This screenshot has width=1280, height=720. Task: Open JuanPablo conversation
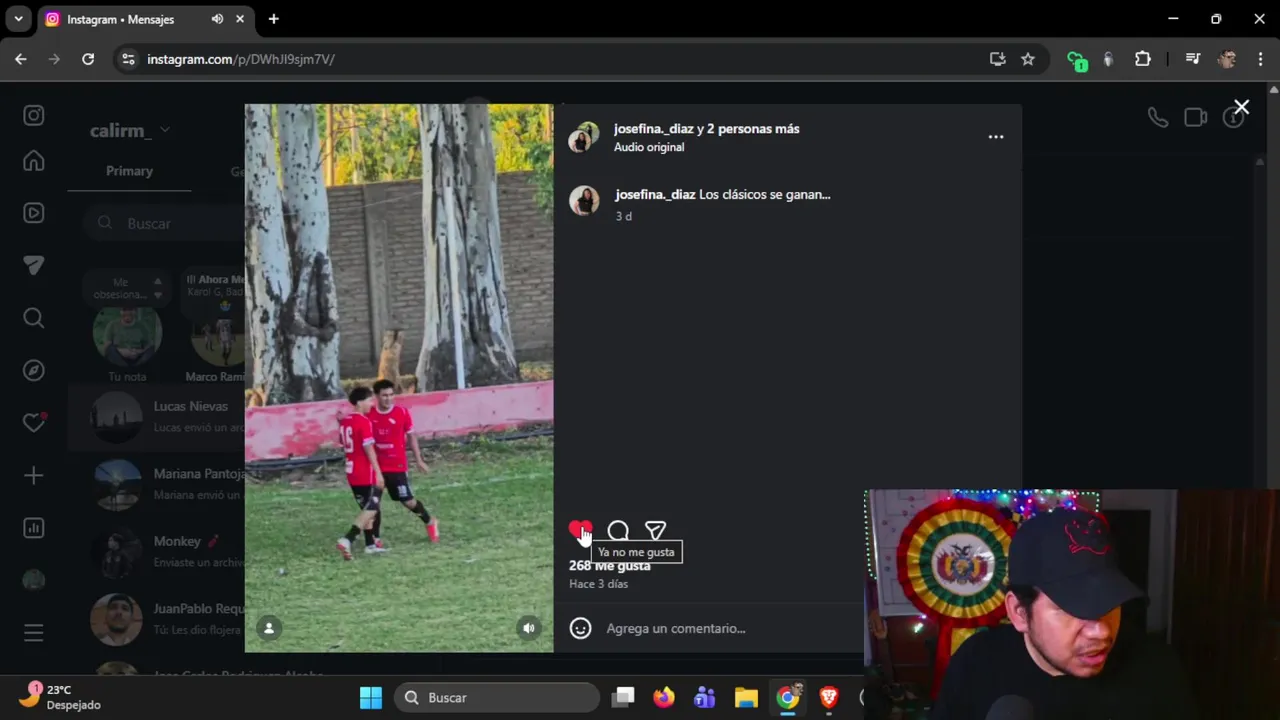157,619
